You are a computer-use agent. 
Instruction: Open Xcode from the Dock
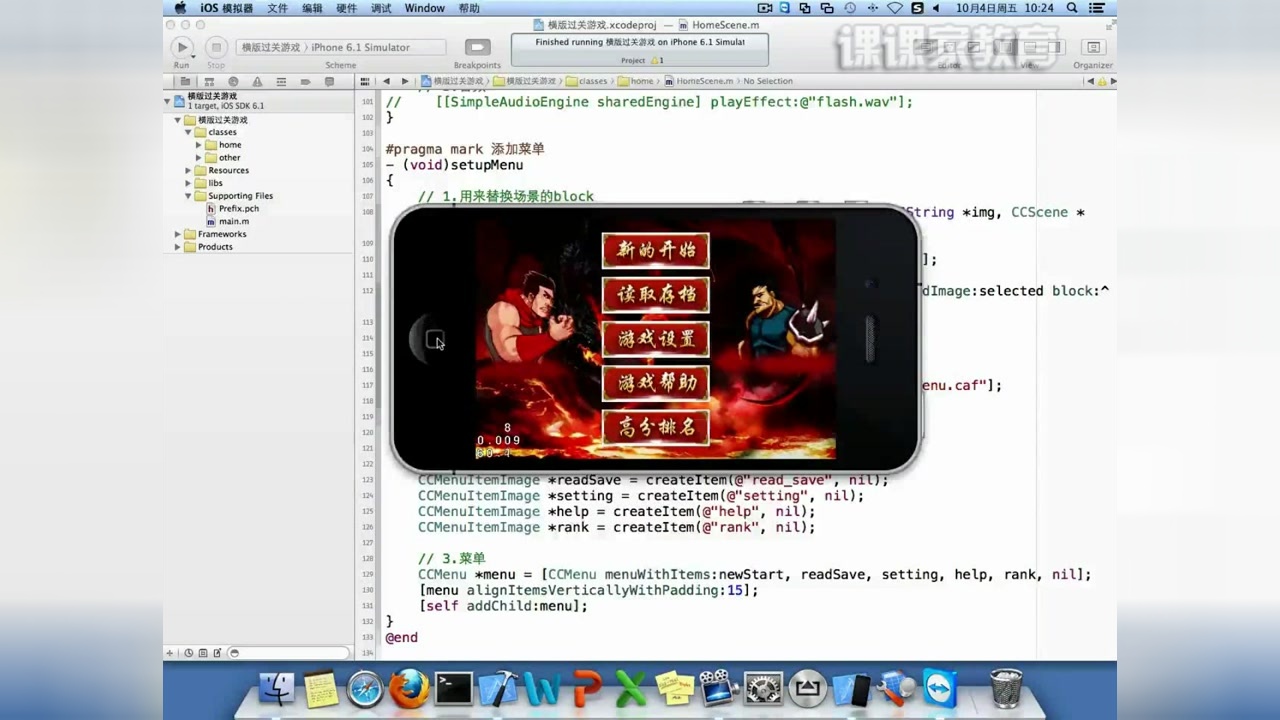(498, 688)
